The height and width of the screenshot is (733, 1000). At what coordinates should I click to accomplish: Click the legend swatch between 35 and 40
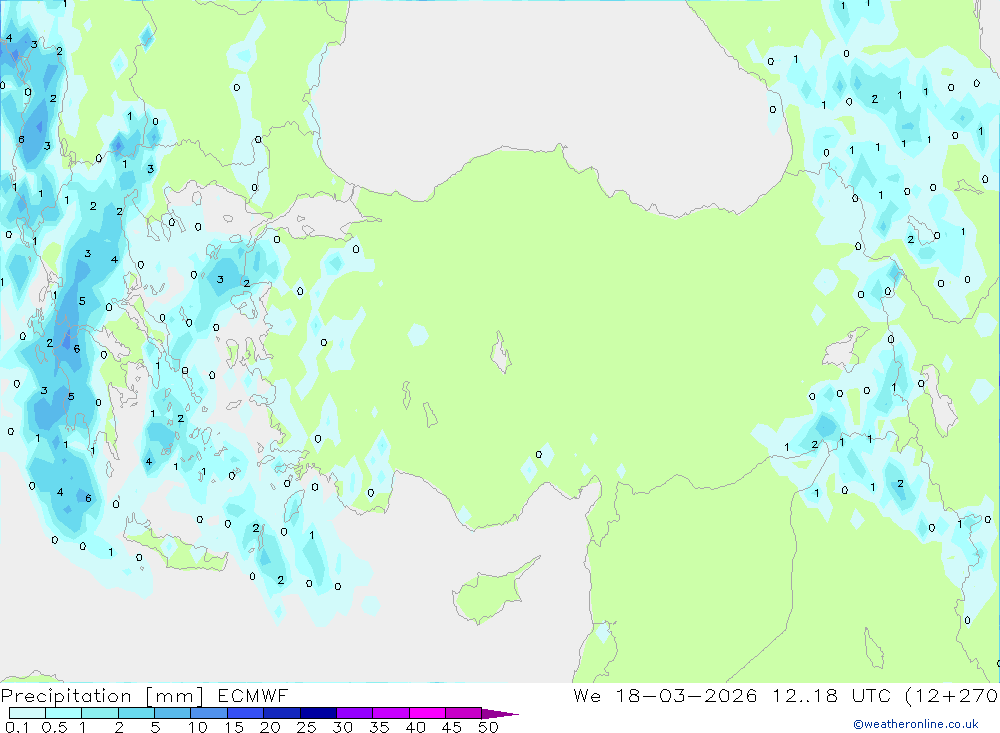[x=391, y=713]
